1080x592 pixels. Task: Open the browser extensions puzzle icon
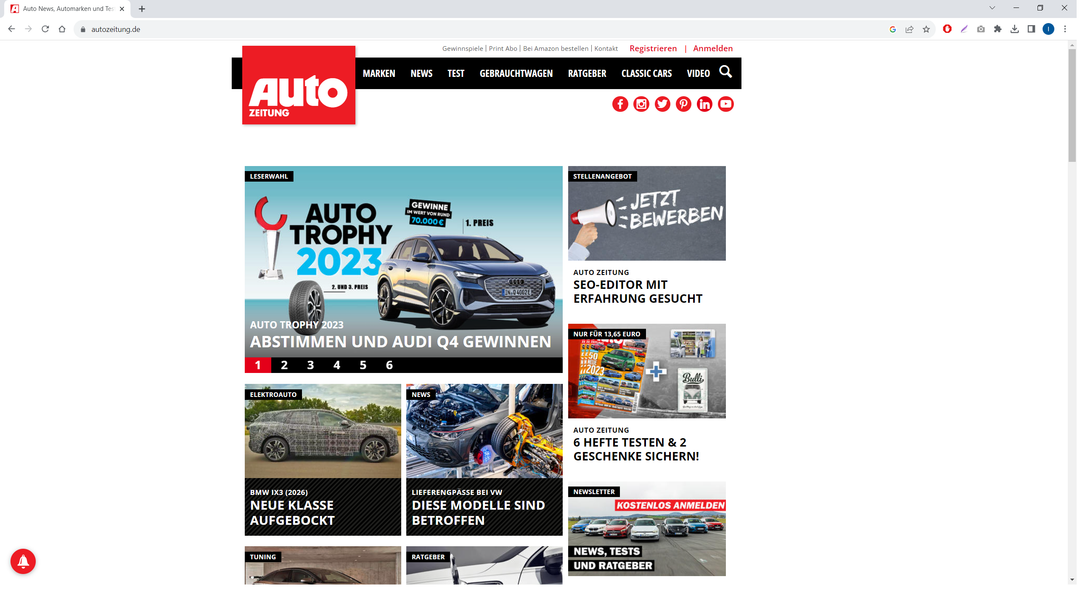tap(999, 29)
